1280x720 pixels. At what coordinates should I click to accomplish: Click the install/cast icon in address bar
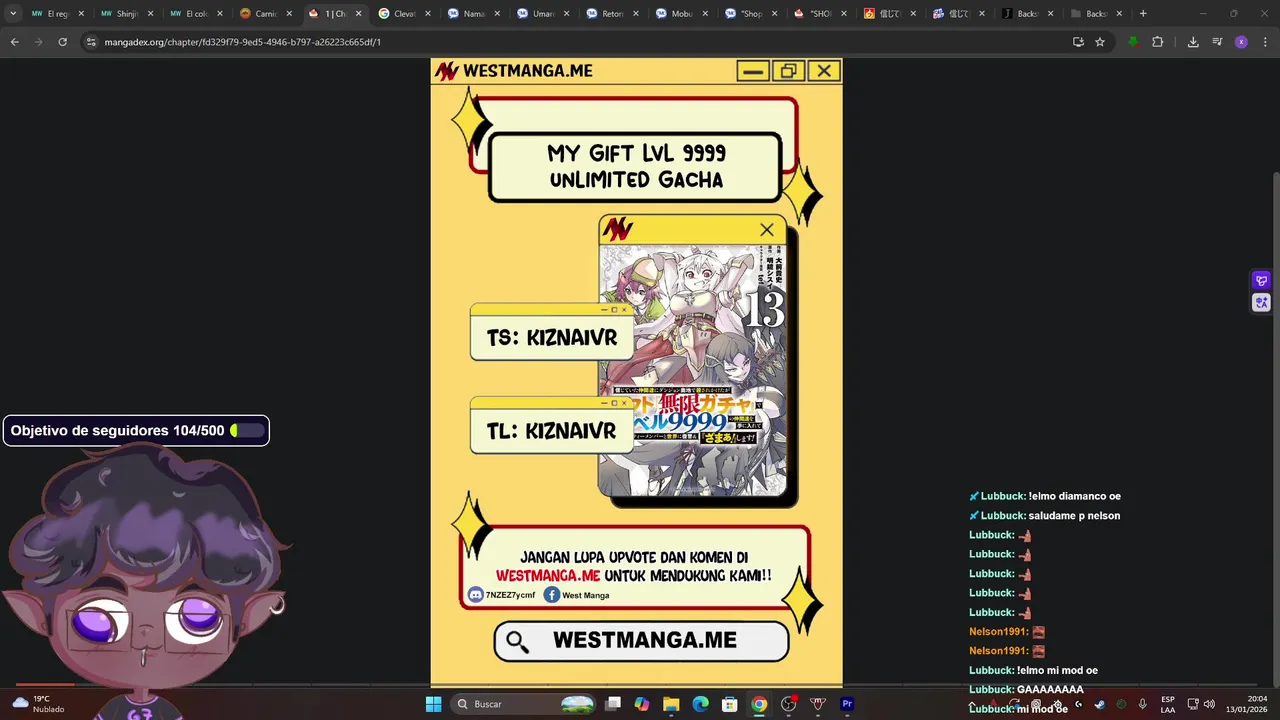pos(1078,42)
